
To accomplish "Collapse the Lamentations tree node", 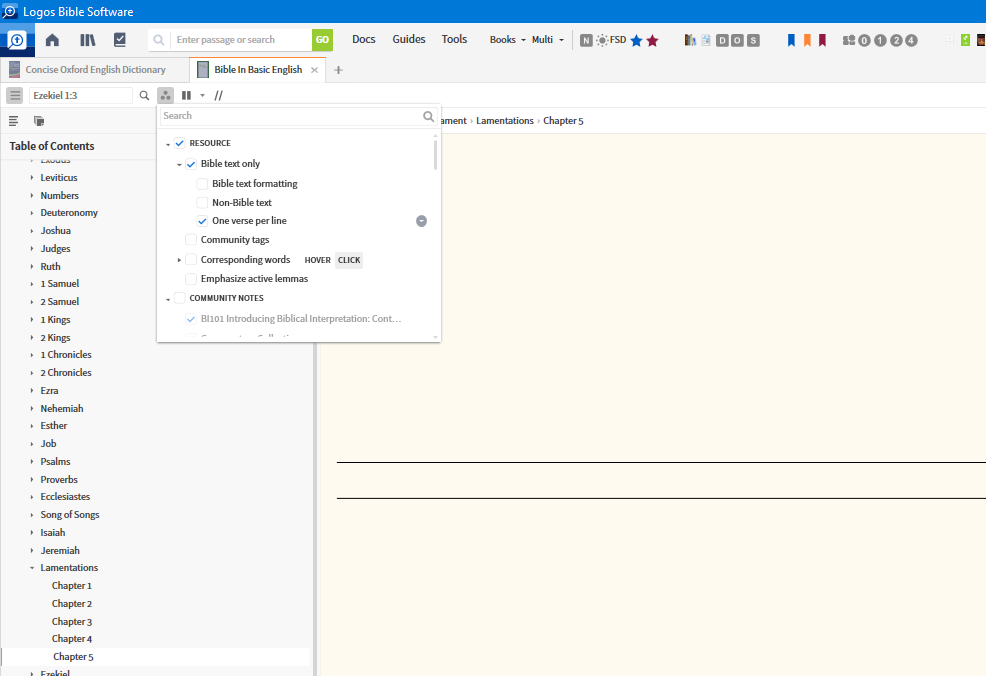I will [32, 568].
